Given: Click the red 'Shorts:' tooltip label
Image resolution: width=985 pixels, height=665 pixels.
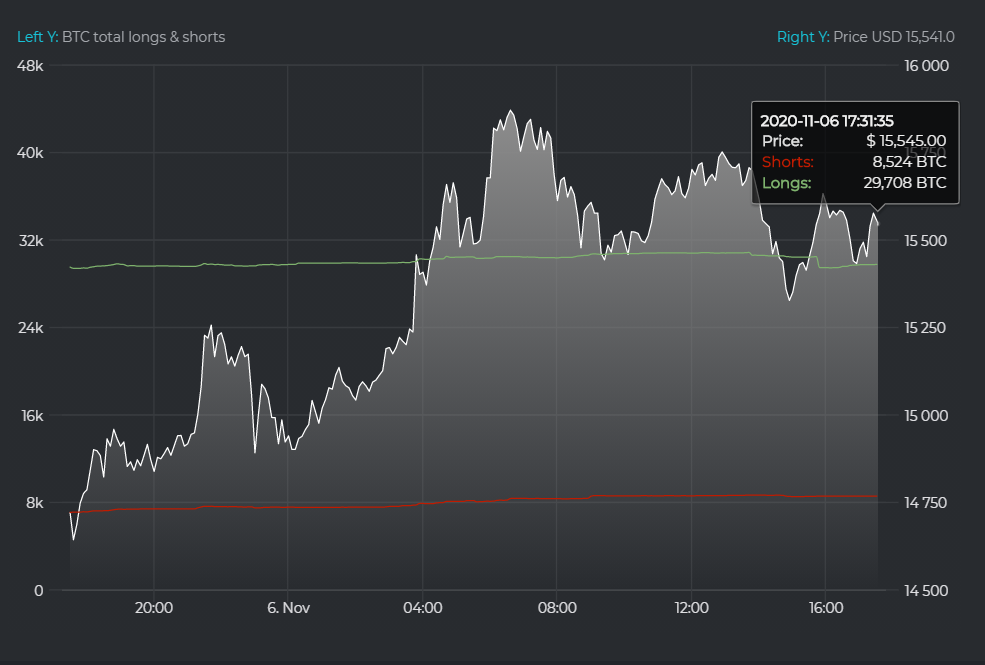Looking at the screenshot, I should (x=788, y=162).
